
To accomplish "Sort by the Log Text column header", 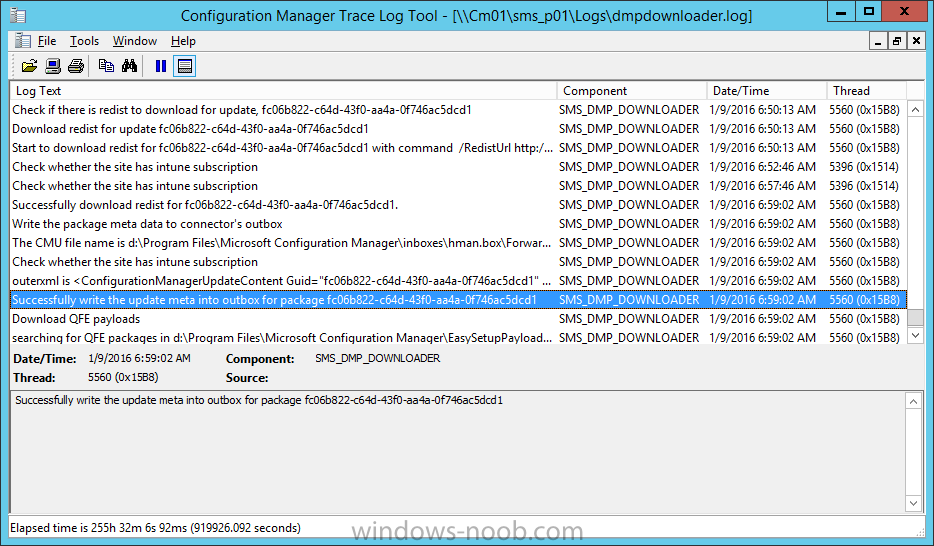I will [284, 91].
